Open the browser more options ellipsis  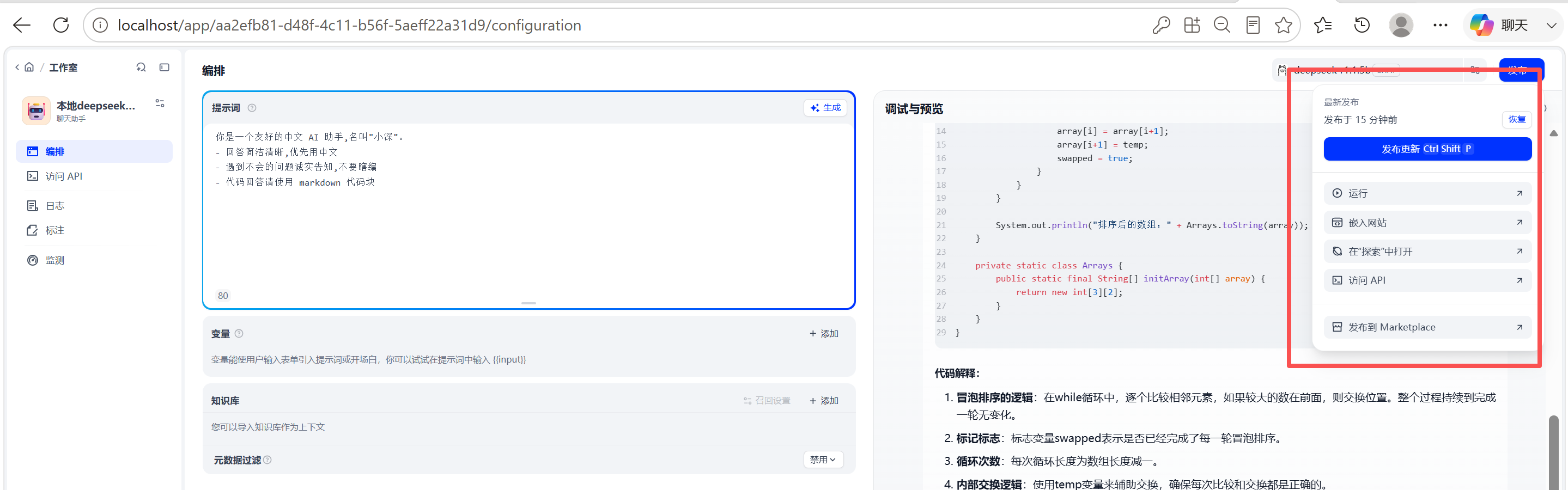click(x=1440, y=25)
